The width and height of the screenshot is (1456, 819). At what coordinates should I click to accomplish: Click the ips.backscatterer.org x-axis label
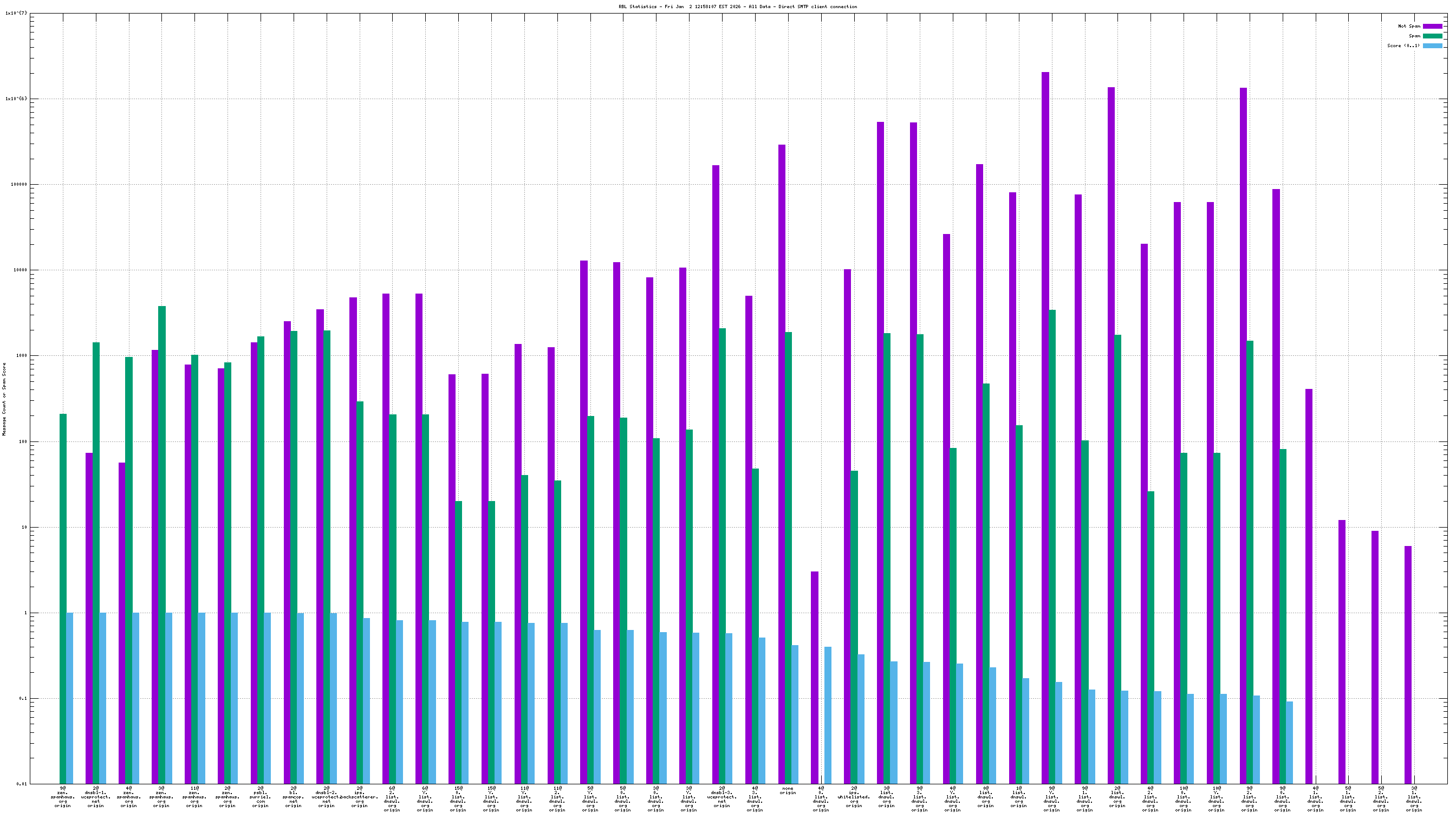click(360, 796)
